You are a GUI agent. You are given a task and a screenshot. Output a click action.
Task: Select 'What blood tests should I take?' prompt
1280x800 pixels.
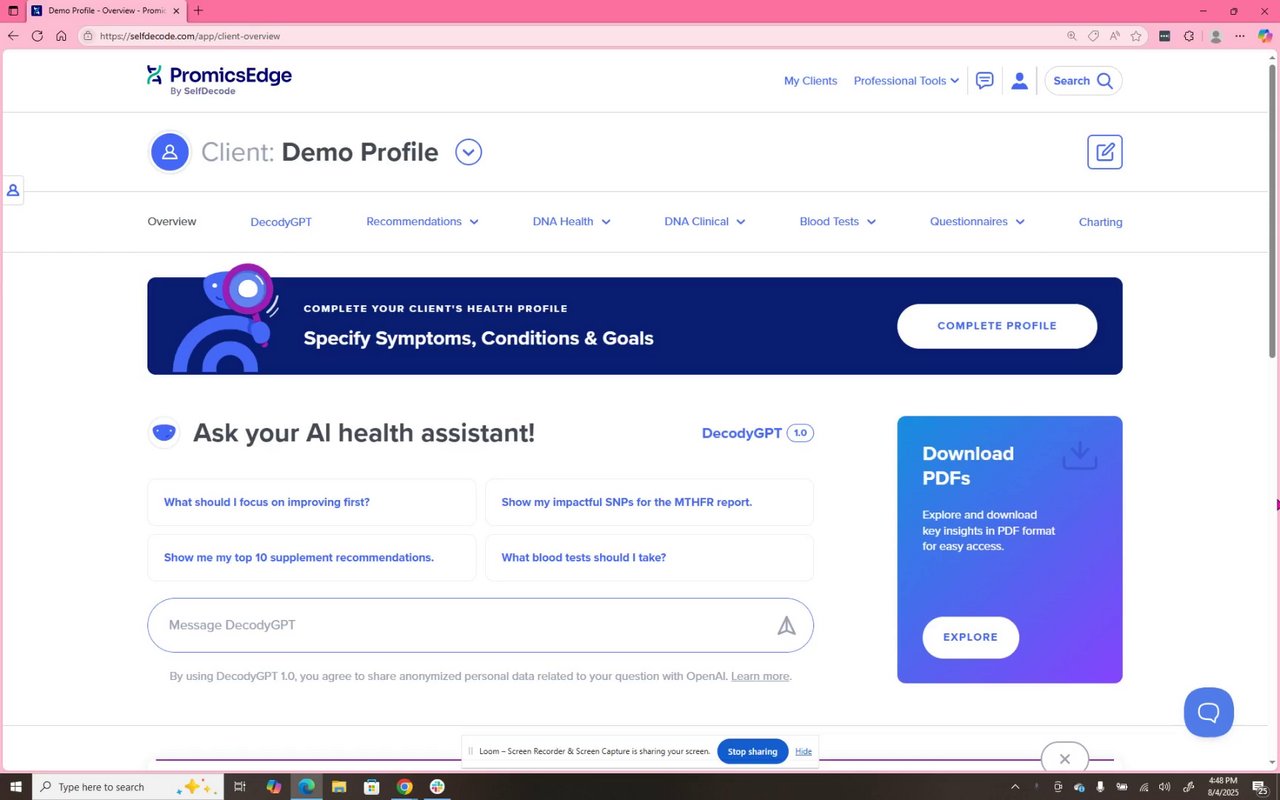tap(649, 558)
